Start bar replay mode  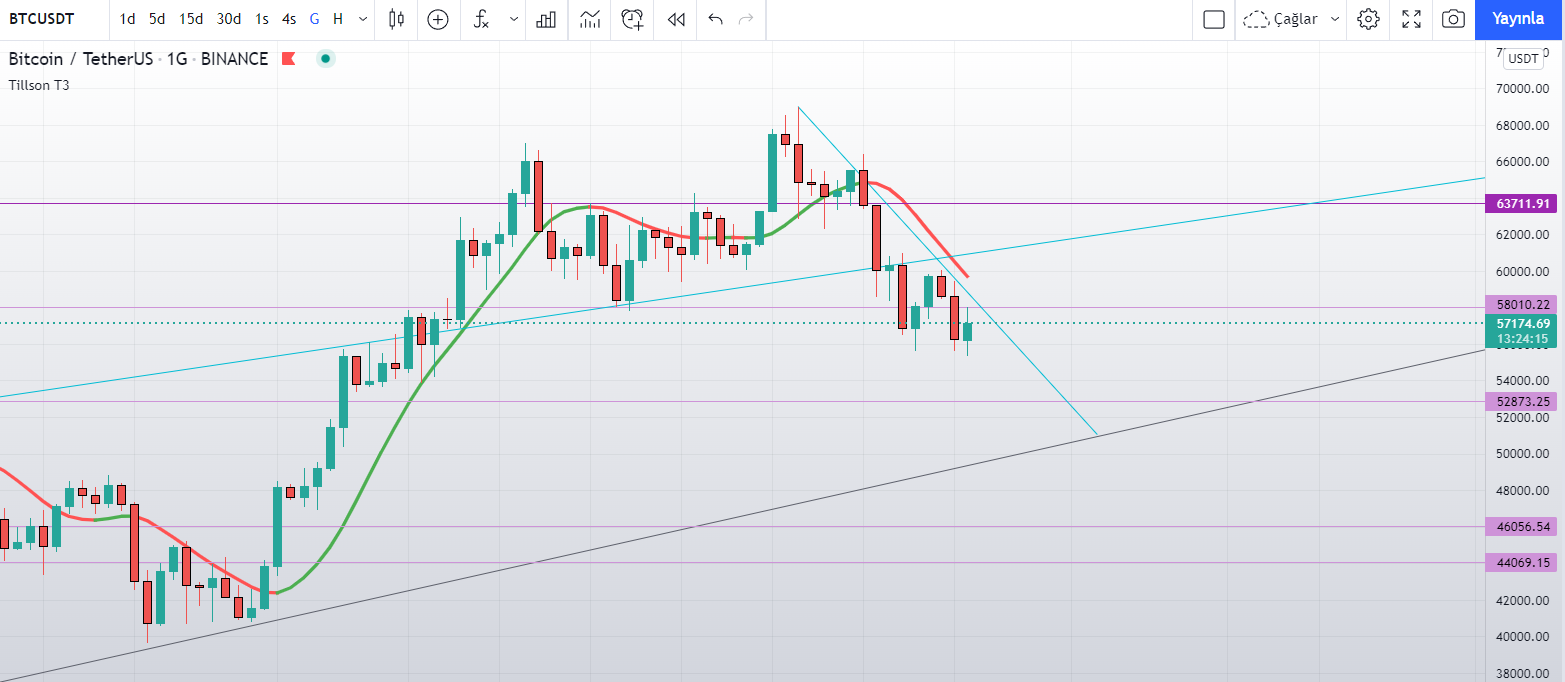(676, 19)
